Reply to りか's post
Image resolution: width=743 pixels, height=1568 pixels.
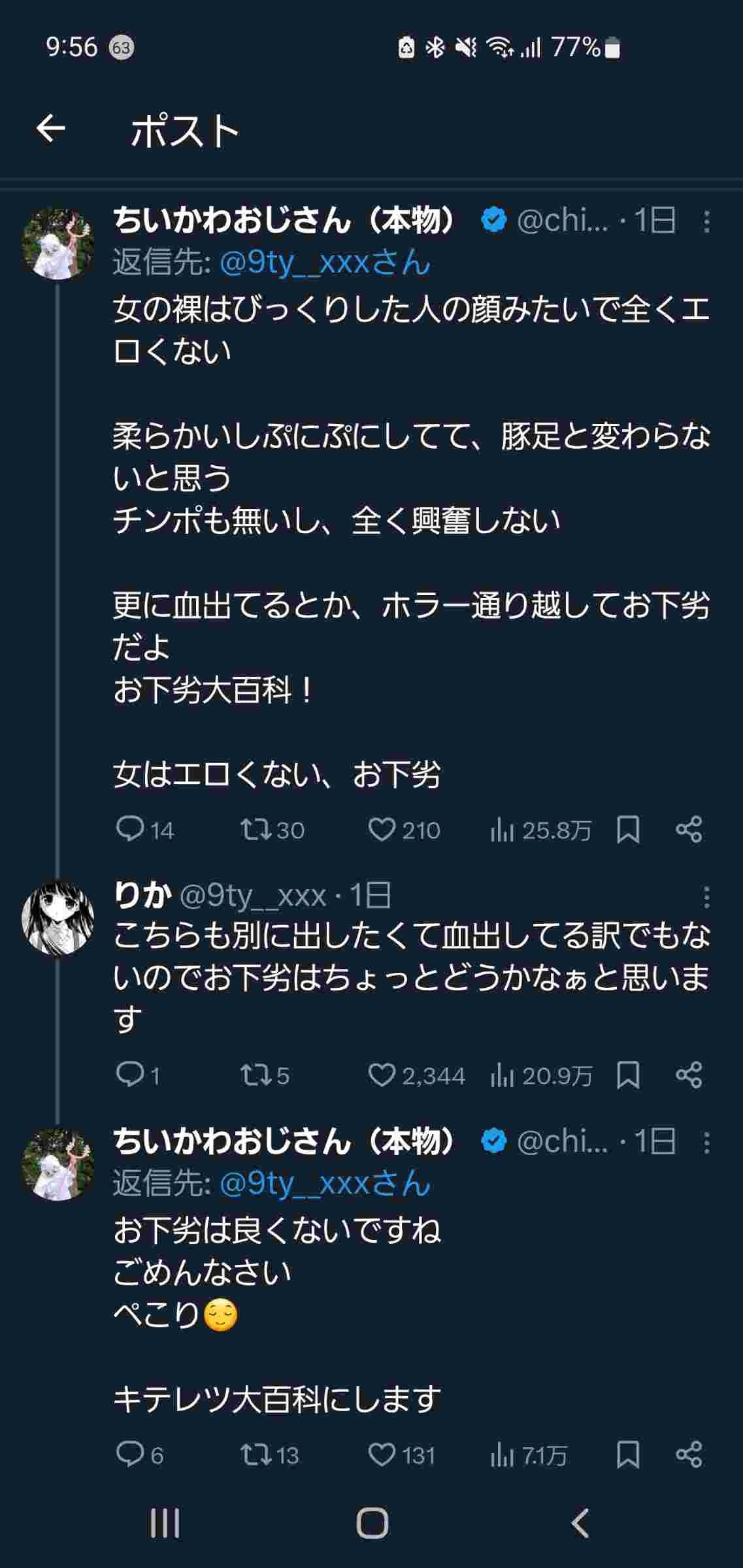[129, 1075]
